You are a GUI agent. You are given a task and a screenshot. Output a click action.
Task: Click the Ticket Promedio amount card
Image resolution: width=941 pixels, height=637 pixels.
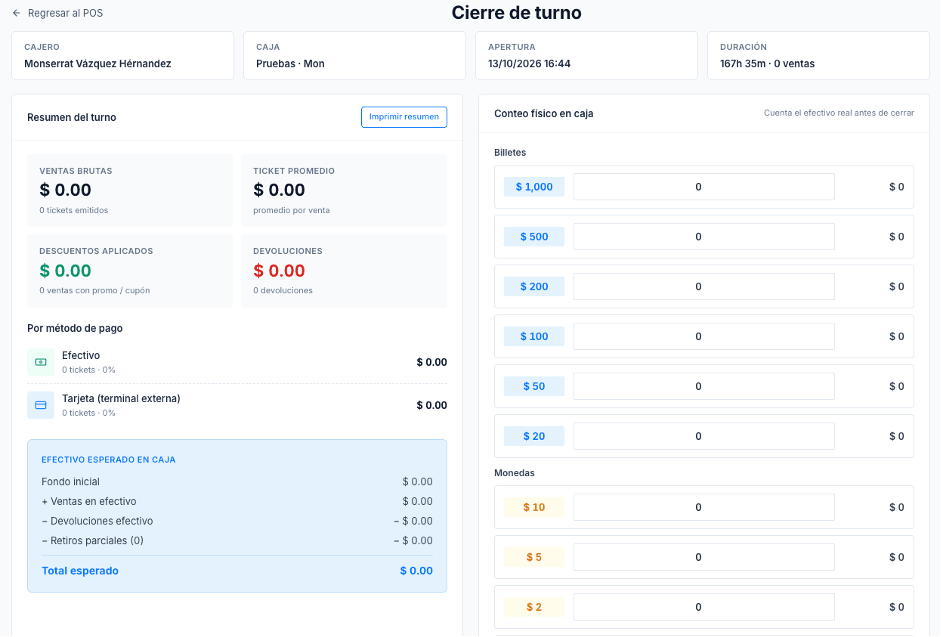[344, 190]
